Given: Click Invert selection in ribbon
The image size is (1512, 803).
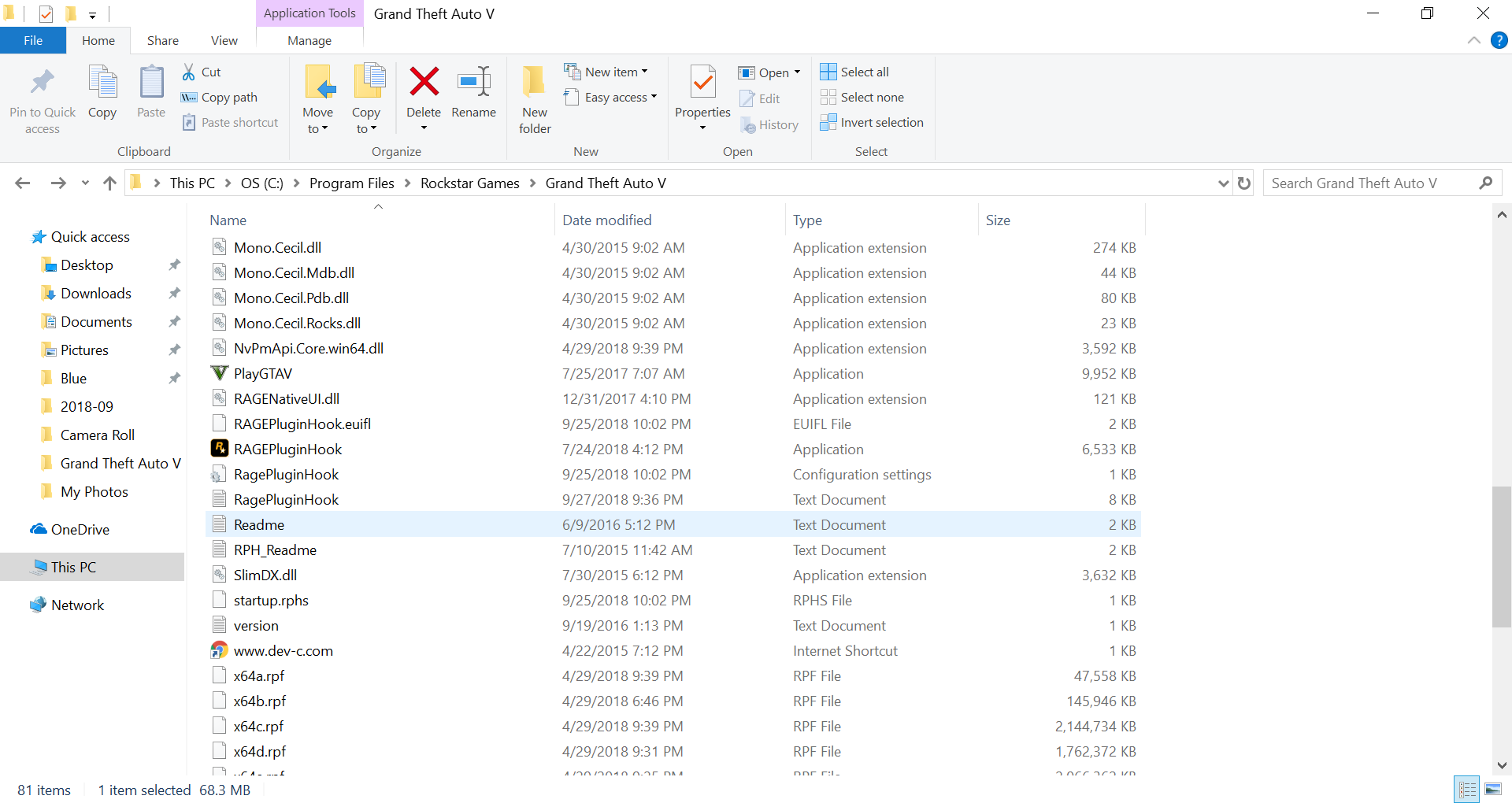Looking at the screenshot, I should 872,123.
